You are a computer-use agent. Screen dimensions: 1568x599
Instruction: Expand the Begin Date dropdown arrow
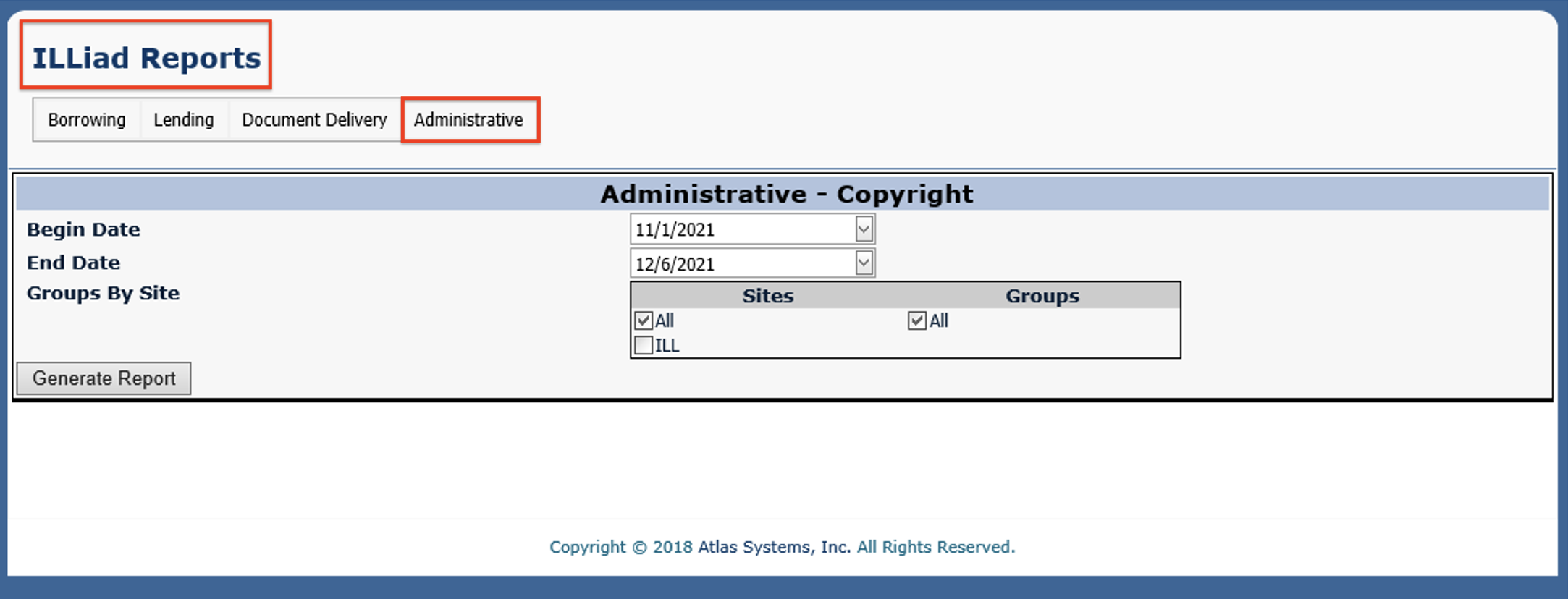click(864, 230)
